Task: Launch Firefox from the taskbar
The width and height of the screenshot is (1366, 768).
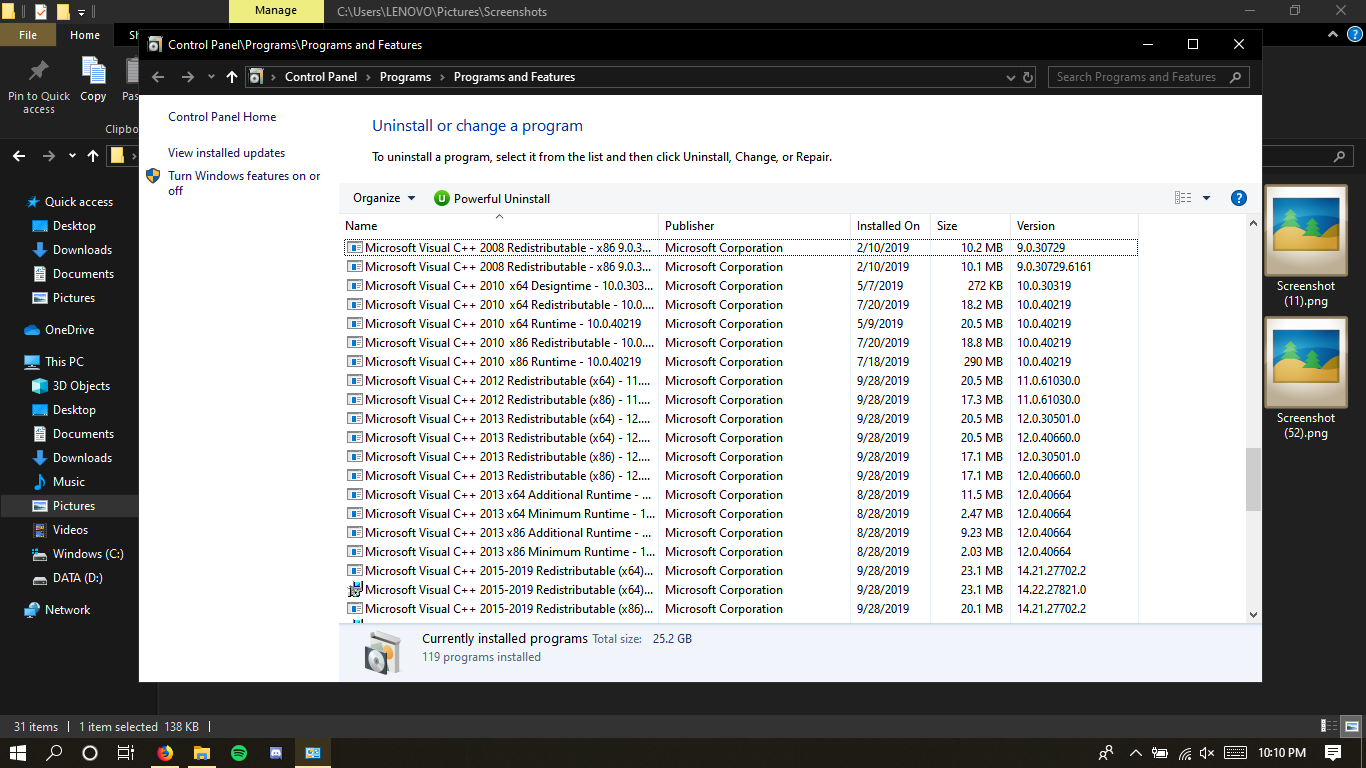Action: [165, 753]
